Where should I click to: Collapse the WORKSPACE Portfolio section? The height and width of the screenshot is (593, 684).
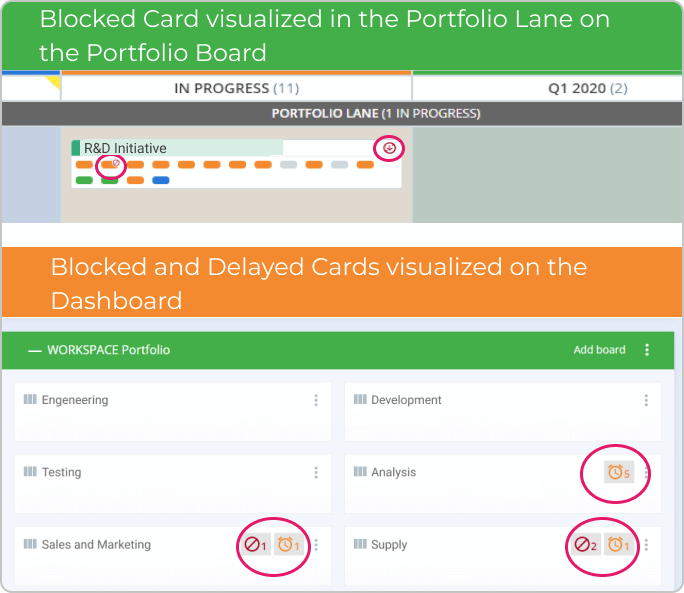coord(34,350)
